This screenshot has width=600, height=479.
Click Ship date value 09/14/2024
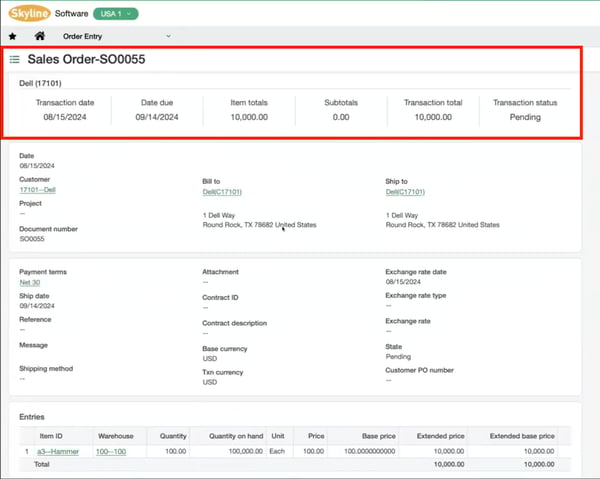[37, 306]
